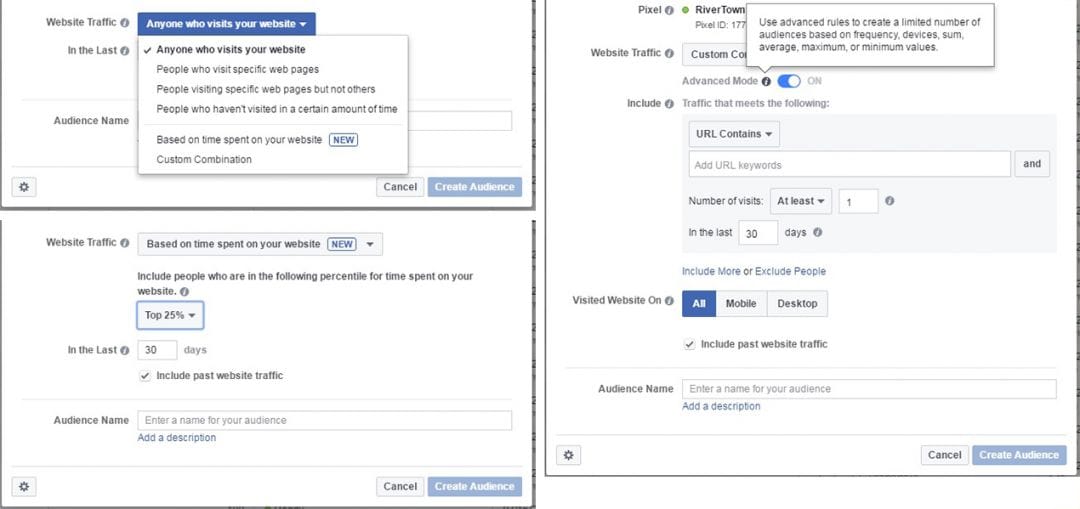This screenshot has height=509, width=1080.
Task: Click Website Traffic info icon in right dialog
Action: point(669,53)
